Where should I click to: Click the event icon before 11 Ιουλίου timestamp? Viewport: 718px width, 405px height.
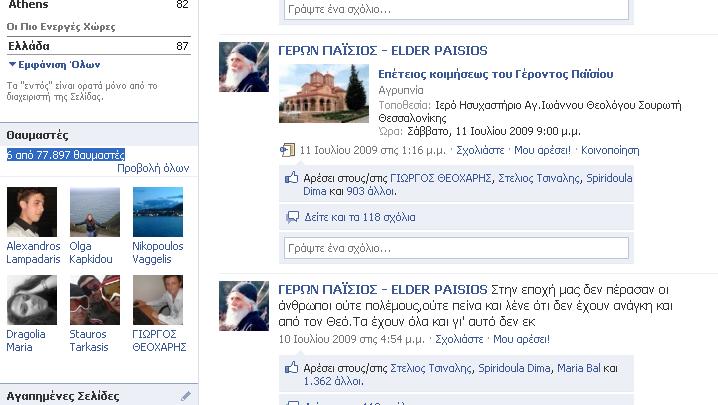[288, 150]
